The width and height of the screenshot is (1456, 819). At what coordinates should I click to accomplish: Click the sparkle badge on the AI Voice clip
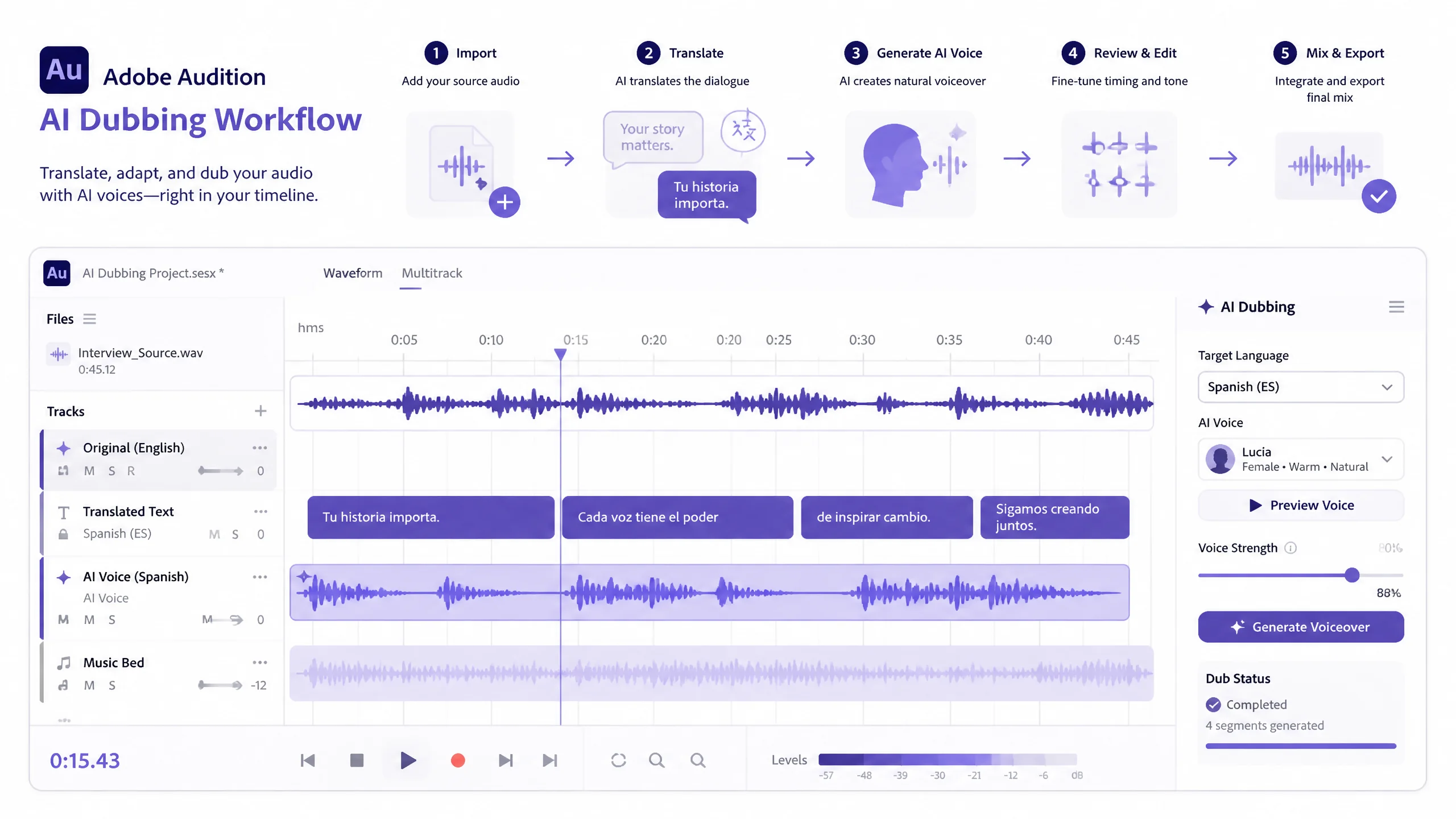point(304,577)
